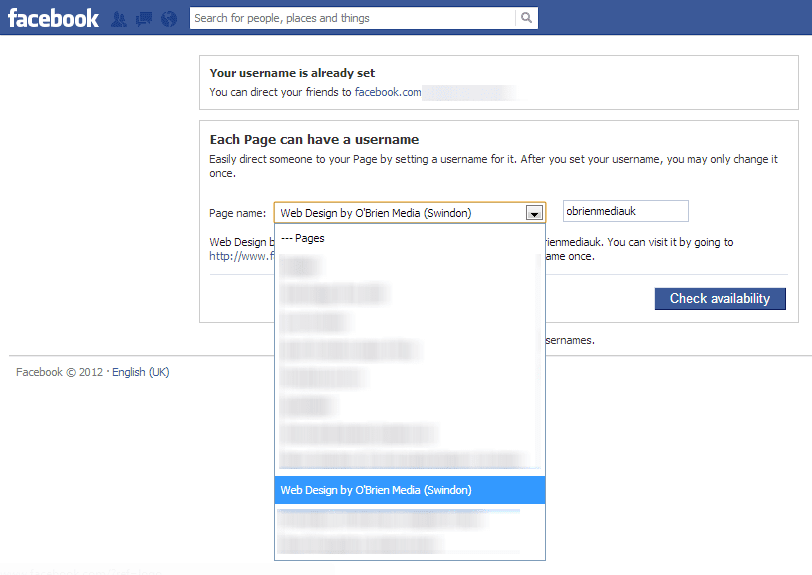Toggle the Page name dropdown arrow
The height and width of the screenshot is (575, 812).
(x=534, y=213)
